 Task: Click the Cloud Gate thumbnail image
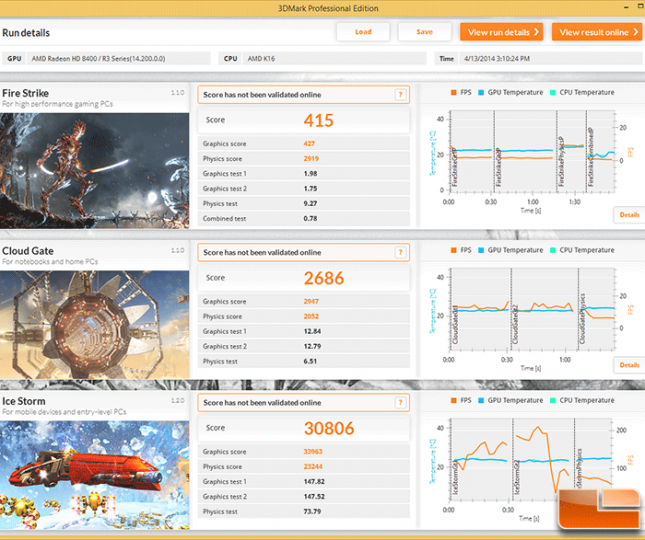pos(94,324)
